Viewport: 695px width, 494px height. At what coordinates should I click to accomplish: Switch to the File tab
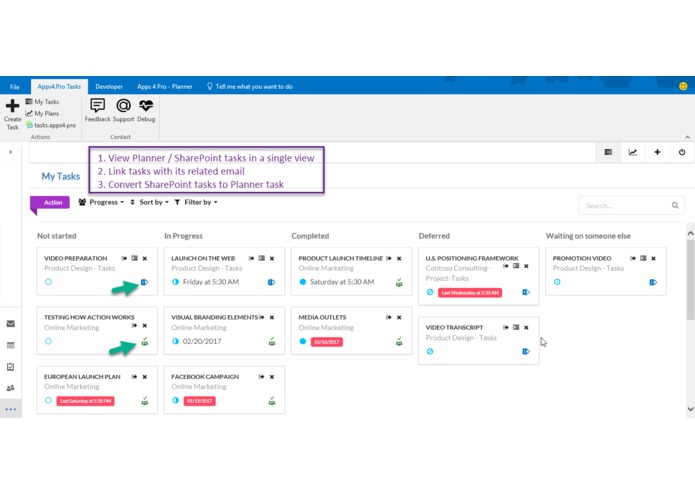click(15, 87)
